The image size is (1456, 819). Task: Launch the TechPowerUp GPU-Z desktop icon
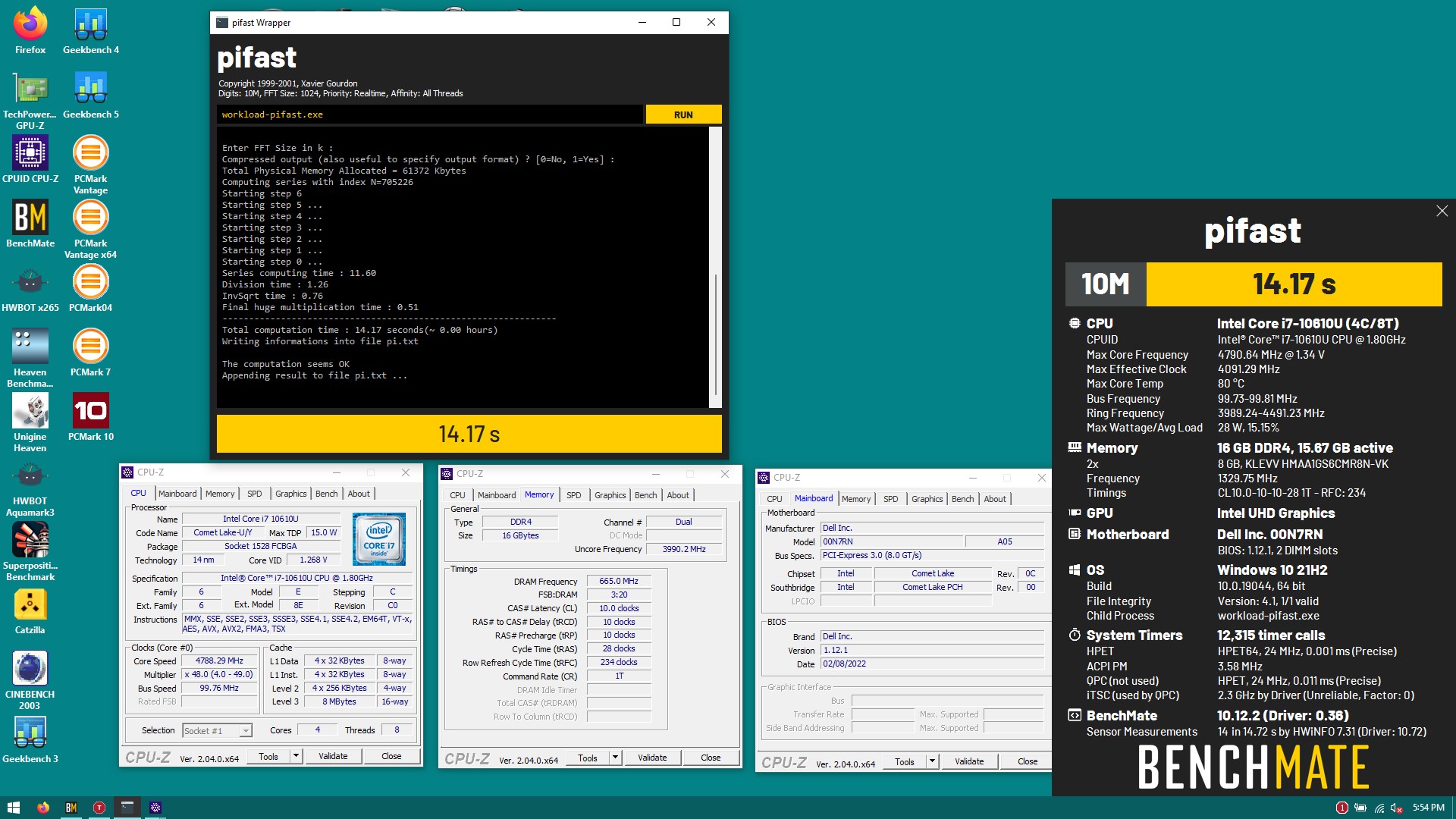pyautogui.click(x=30, y=101)
